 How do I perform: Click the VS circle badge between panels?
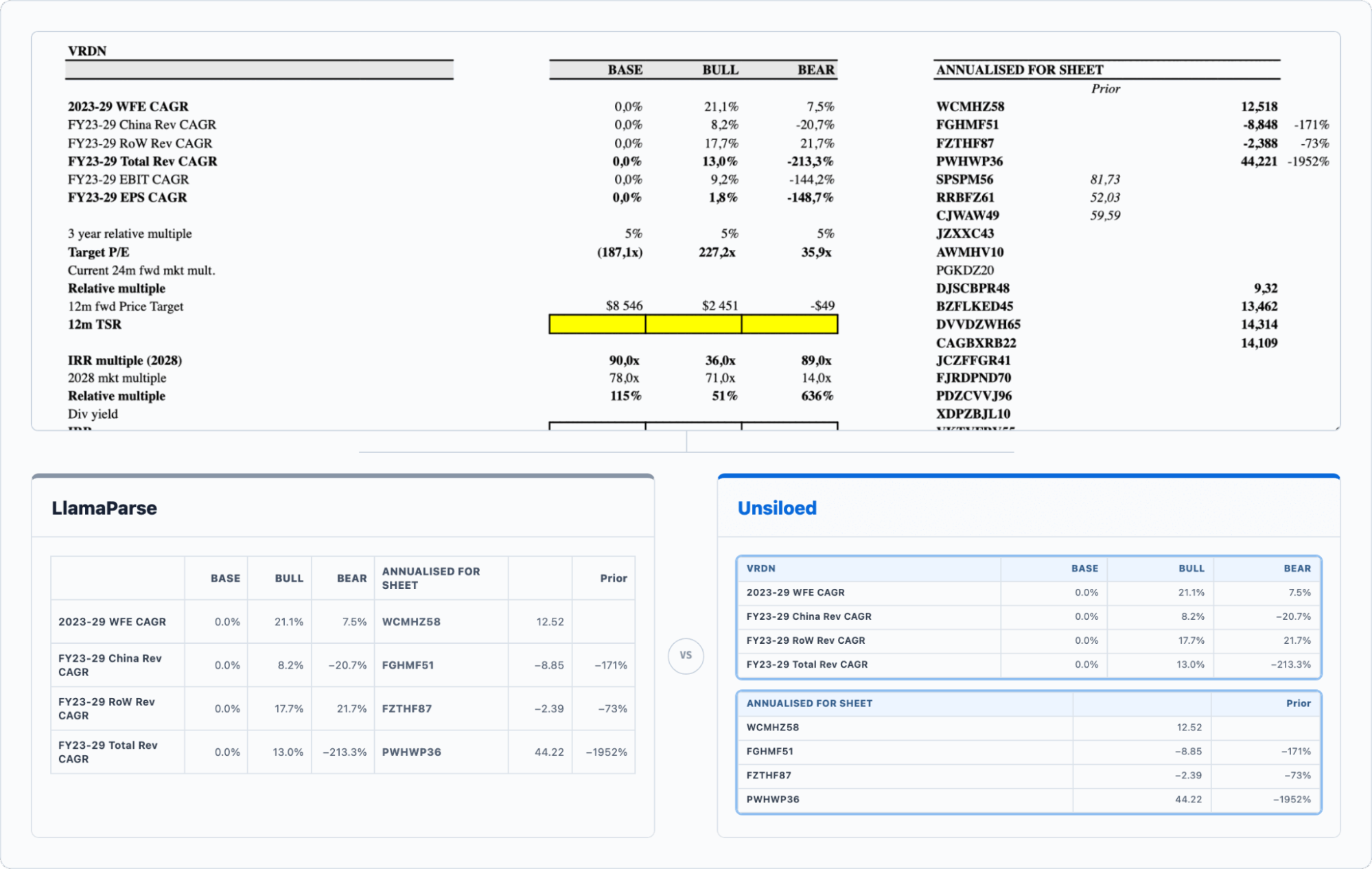coord(686,656)
